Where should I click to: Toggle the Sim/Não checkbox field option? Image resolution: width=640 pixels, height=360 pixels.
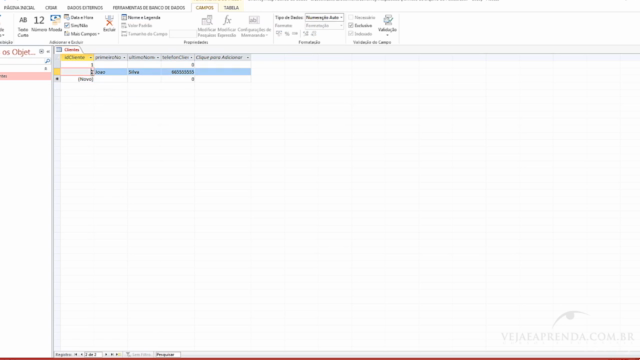(67, 26)
